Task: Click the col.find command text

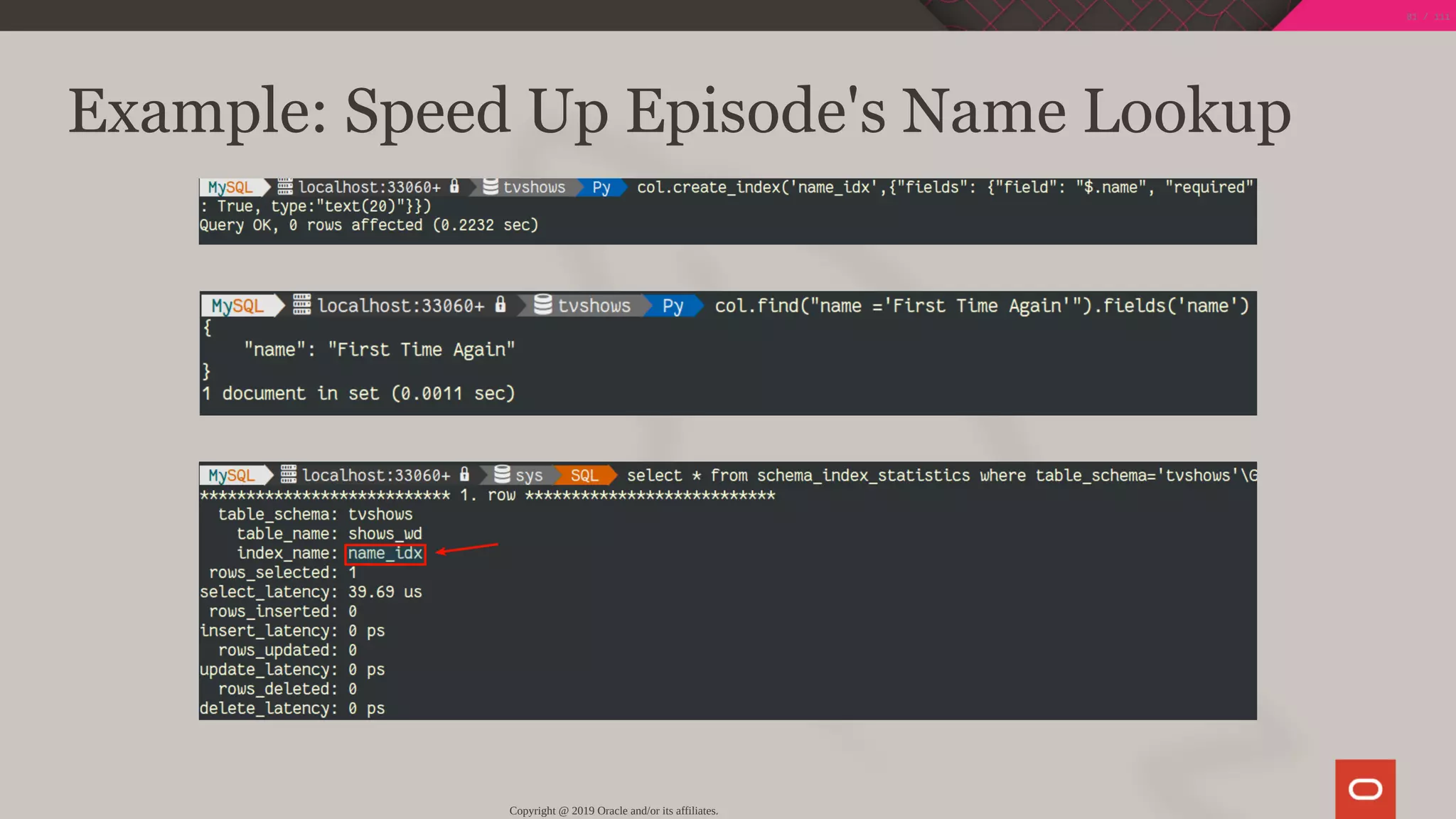Action: [x=981, y=306]
